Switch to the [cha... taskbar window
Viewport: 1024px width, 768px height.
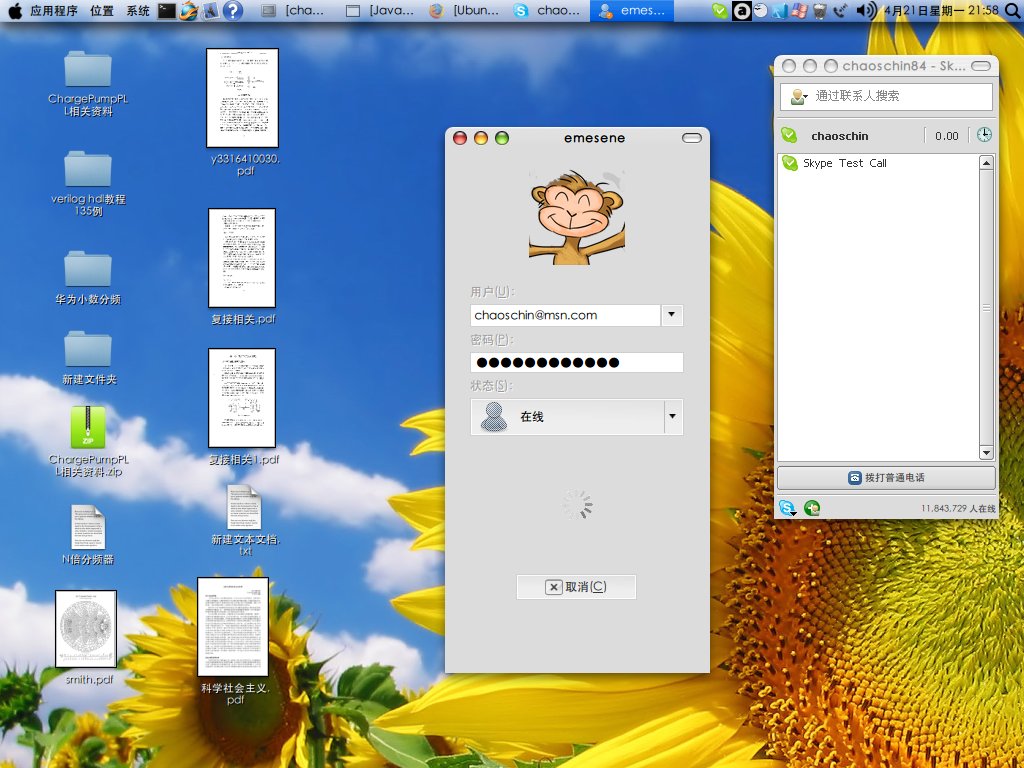(x=293, y=10)
